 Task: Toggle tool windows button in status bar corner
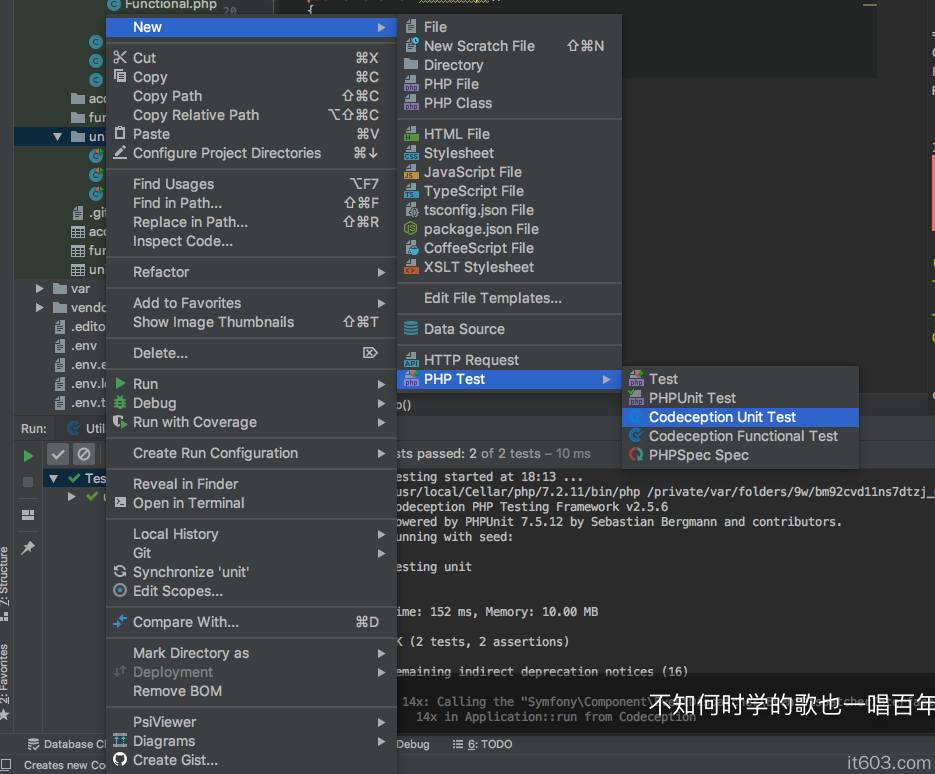pyautogui.click(x=8, y=765)
